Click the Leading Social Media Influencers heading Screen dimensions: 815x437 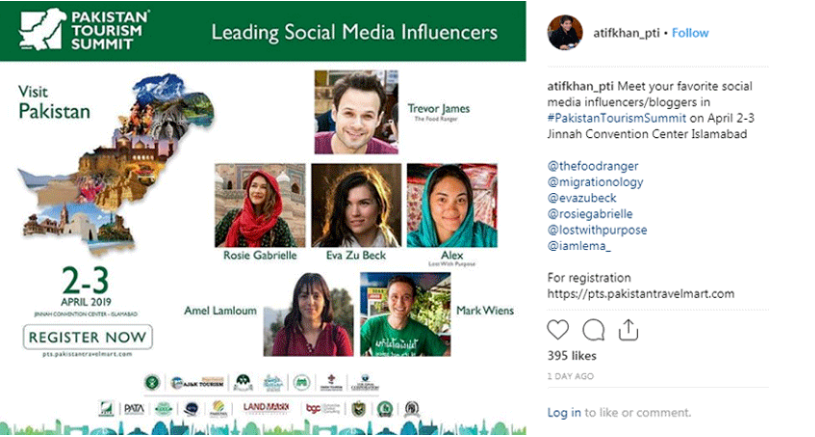point(354,32)
